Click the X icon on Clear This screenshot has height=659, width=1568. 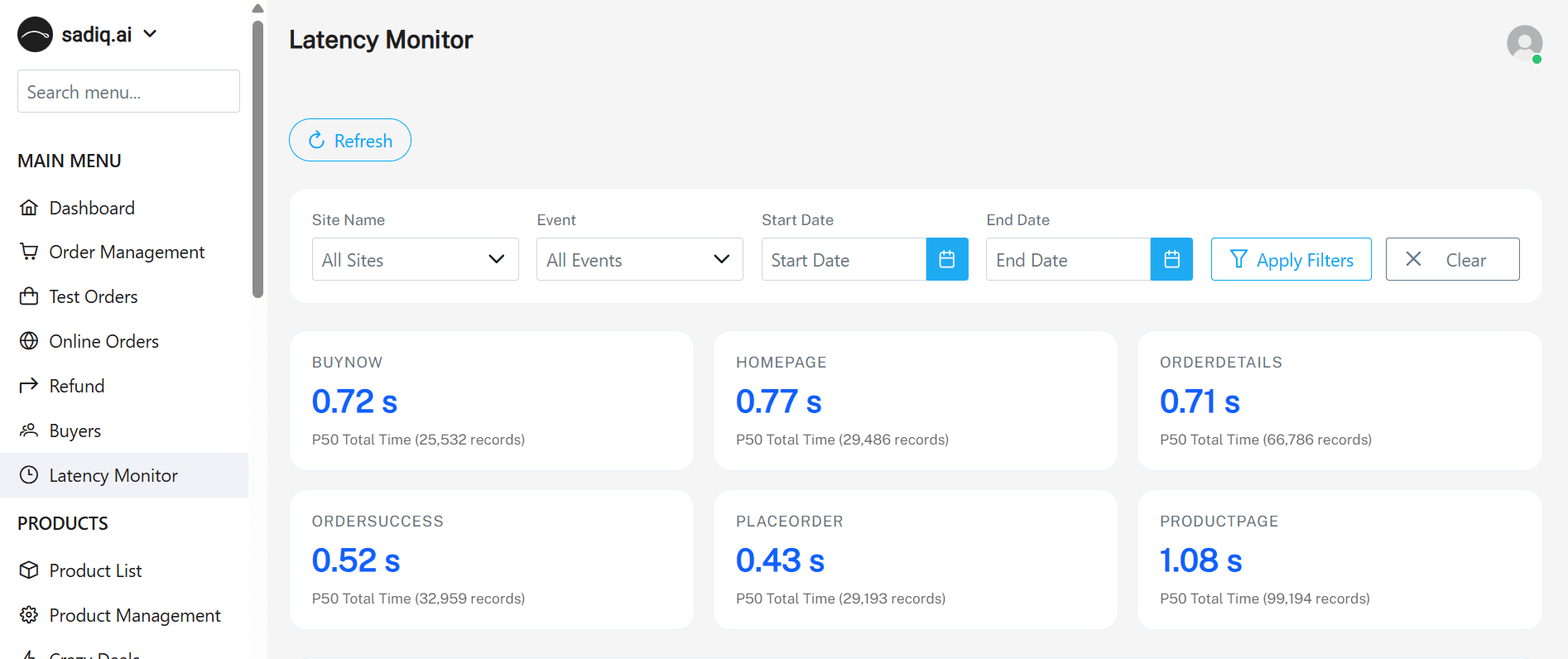pos(1414,259)
